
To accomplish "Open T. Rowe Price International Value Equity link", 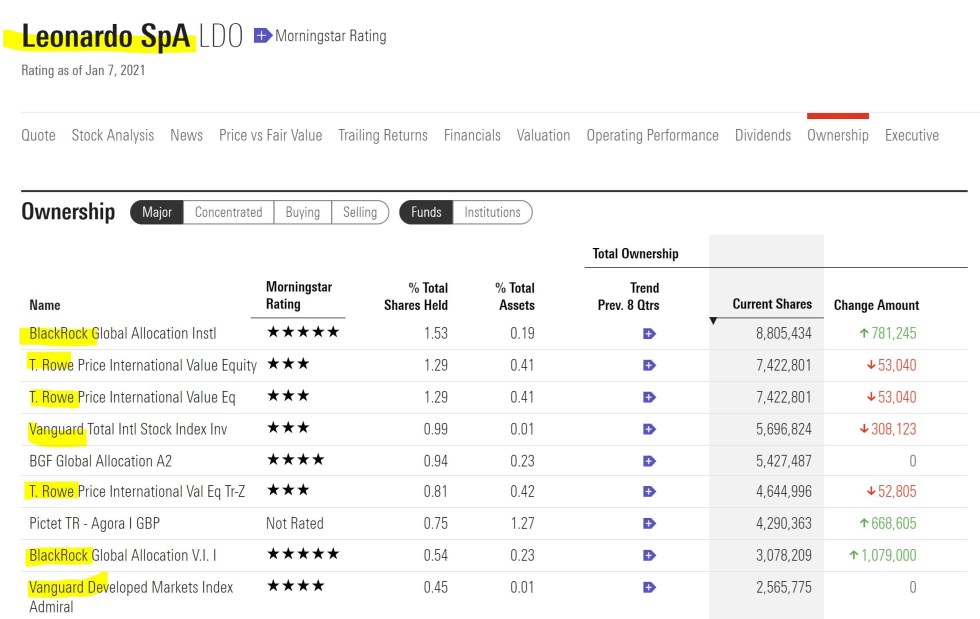I will (x=143, y=365).
